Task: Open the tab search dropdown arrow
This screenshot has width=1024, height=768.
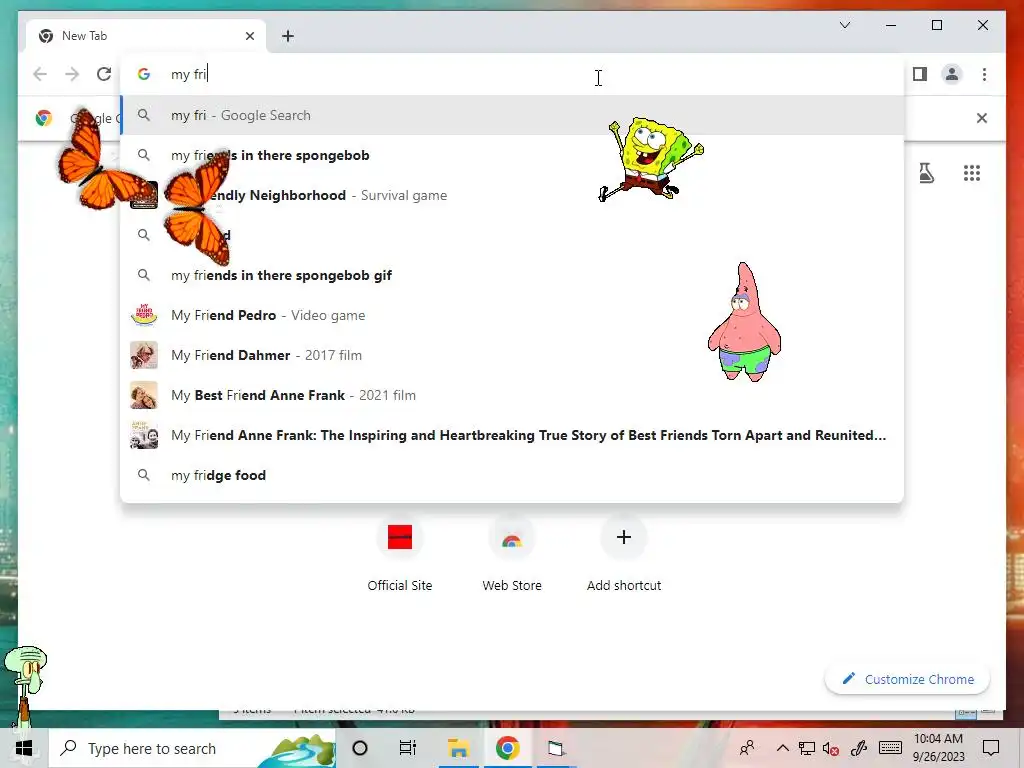Action: pos(844,25)
